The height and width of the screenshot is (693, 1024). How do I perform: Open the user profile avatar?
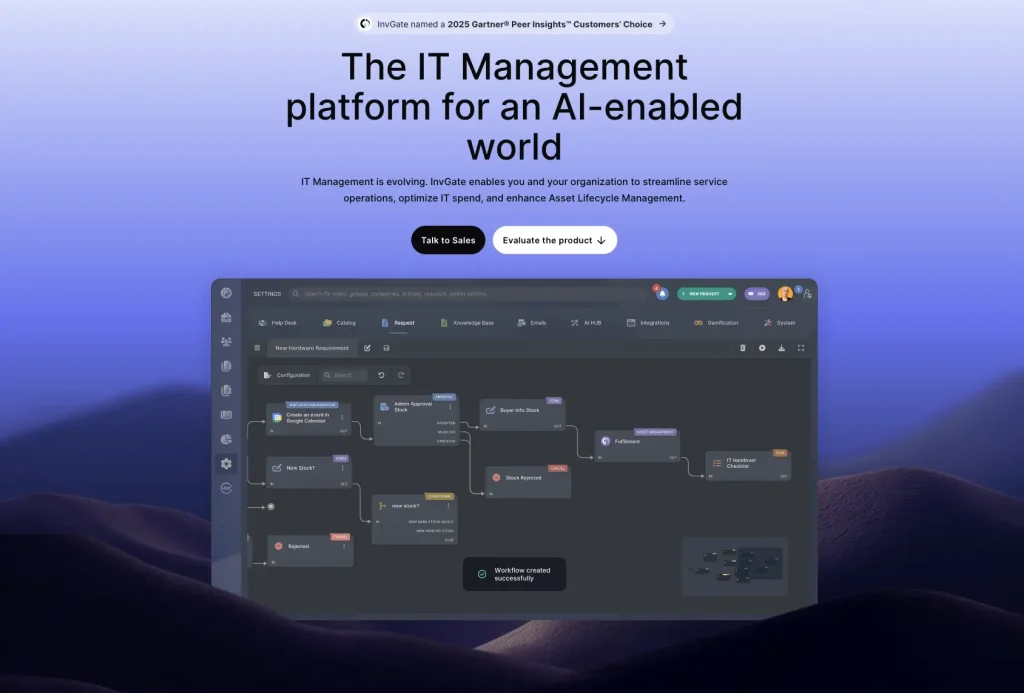pyautogui.click(x=785, y=294)
